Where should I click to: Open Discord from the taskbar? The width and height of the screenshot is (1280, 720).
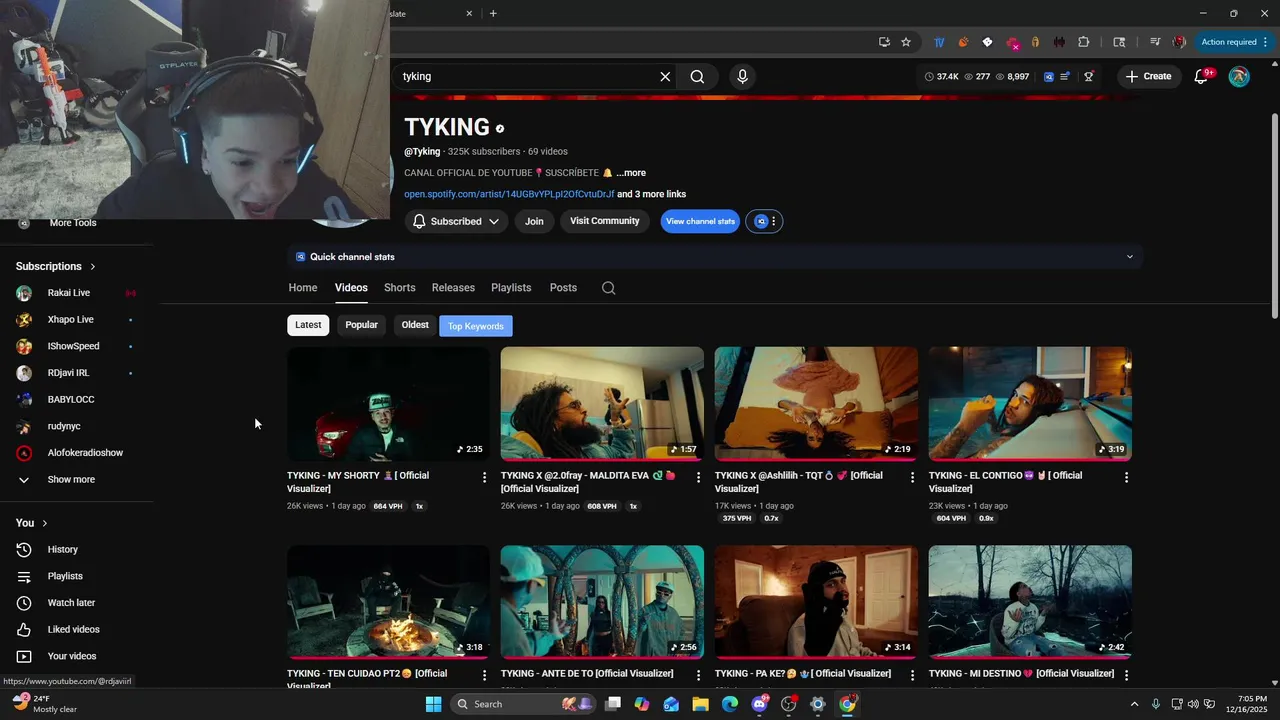759,704
